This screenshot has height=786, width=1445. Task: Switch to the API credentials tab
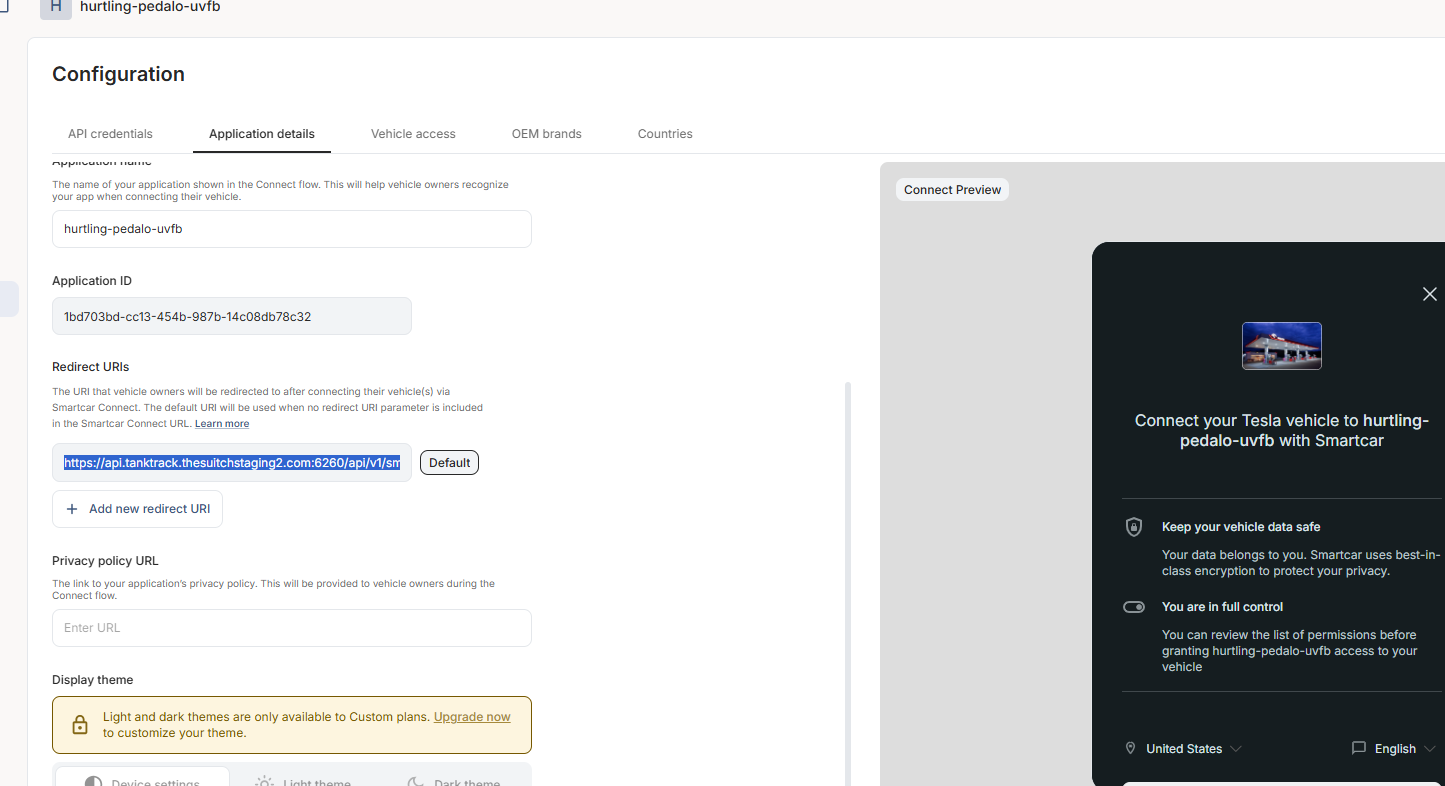110,134
